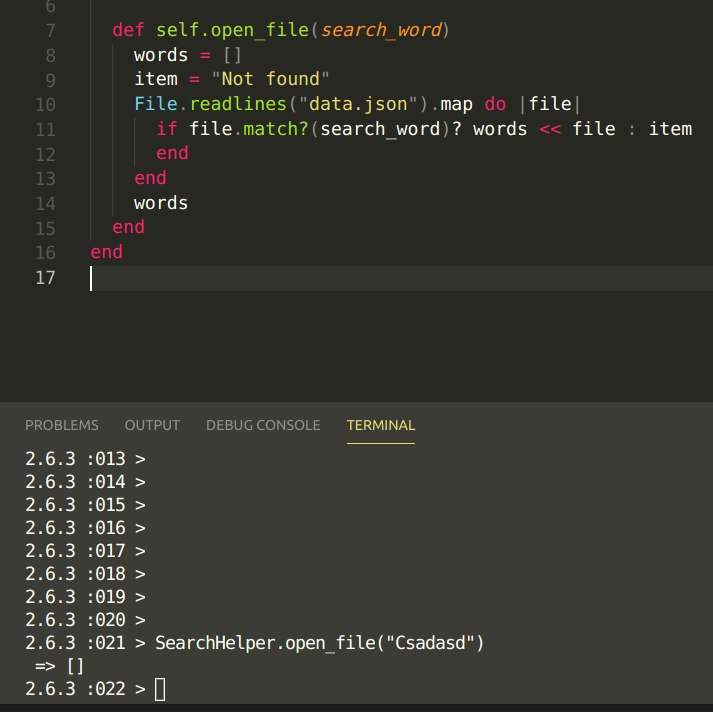Select the TERMINAL tab
The image size is (713, 712).
click(x=381, y=425)
